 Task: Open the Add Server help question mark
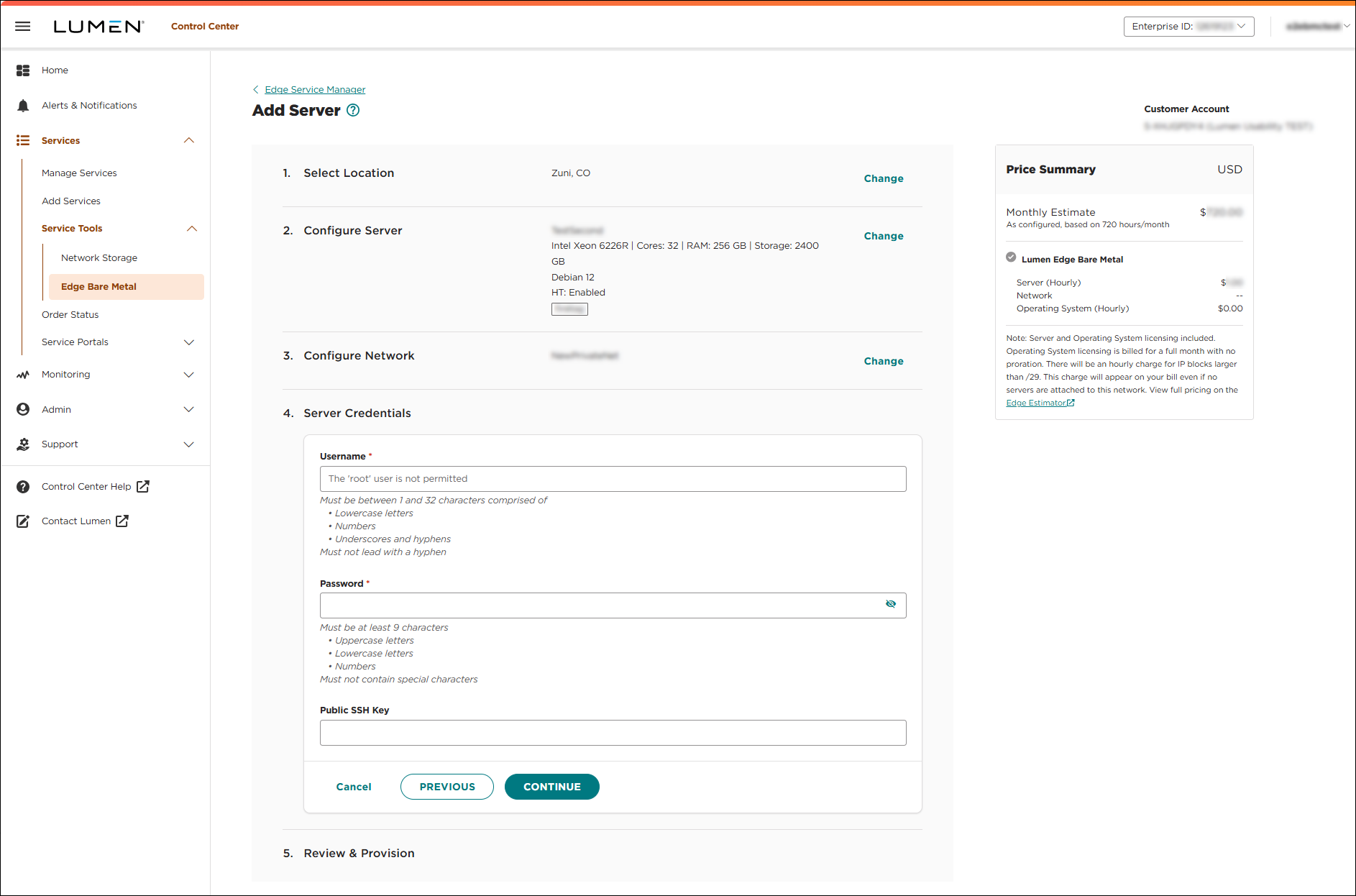point(352,110)
